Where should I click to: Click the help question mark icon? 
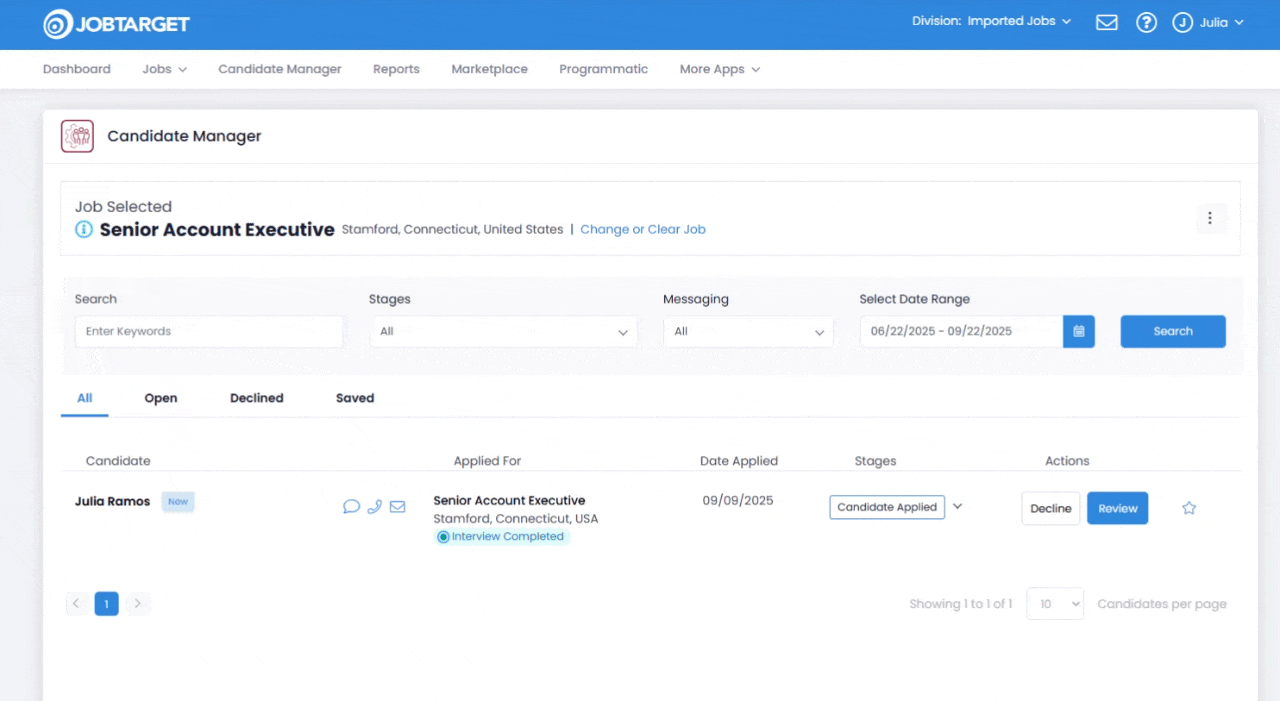(x=1146, y=22)
